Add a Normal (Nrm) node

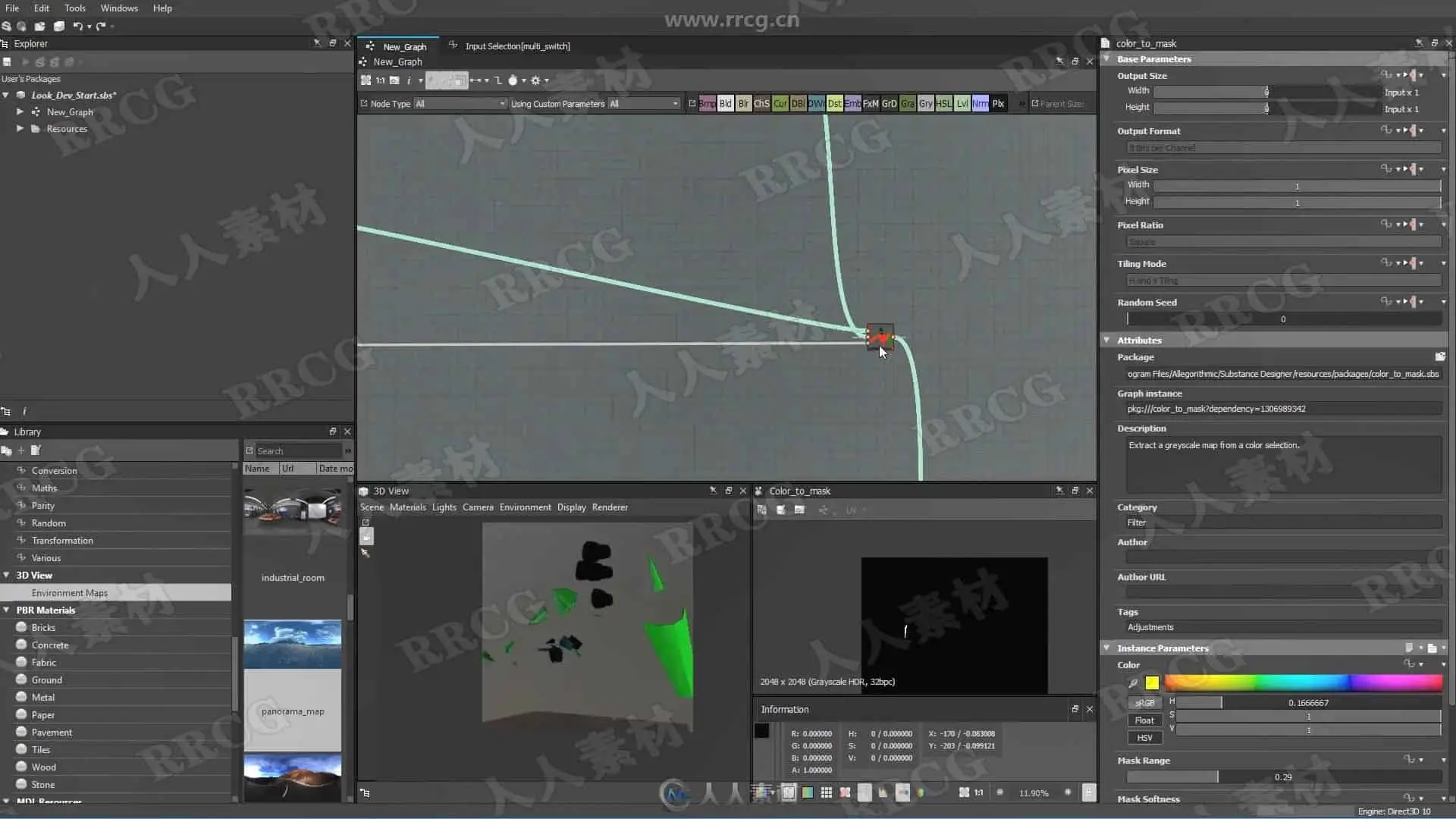[x=980, y=104]
